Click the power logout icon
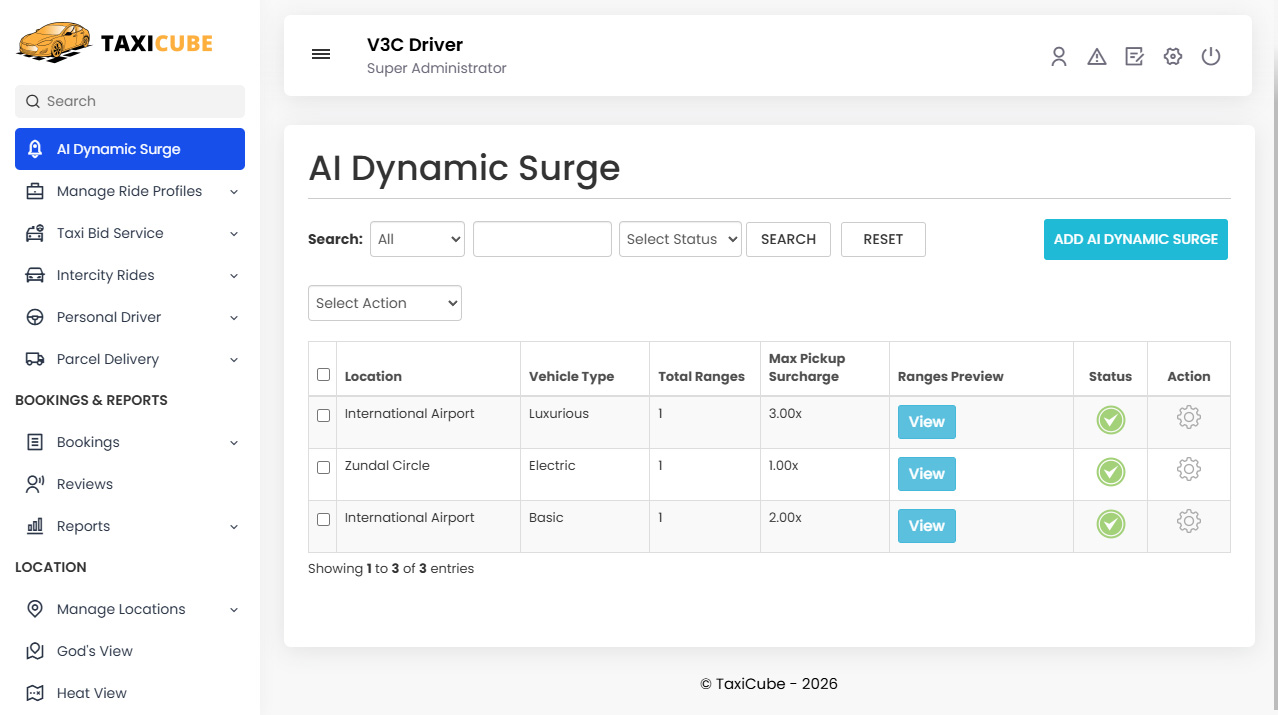Viewport: 1278px width, 715px height. pyautogui.click(x=1210, y=57)
